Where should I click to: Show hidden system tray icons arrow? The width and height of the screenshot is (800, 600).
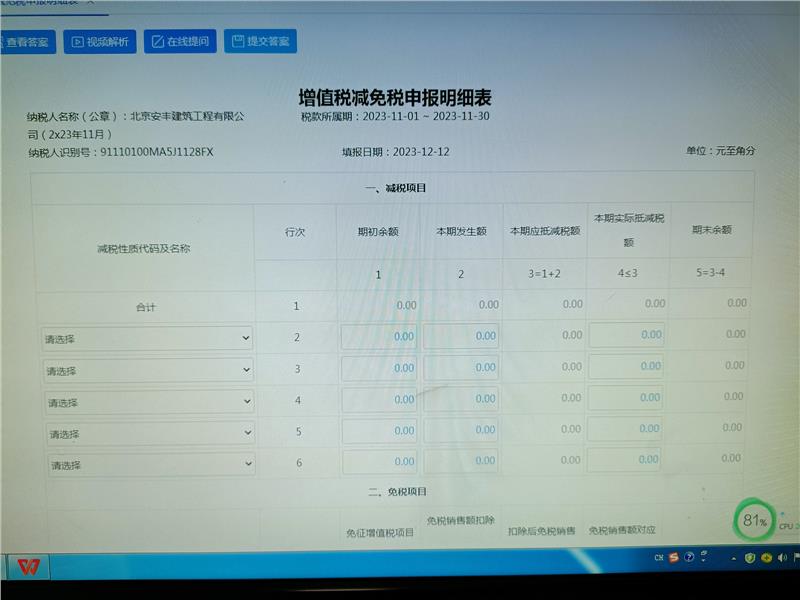[733, 557]
